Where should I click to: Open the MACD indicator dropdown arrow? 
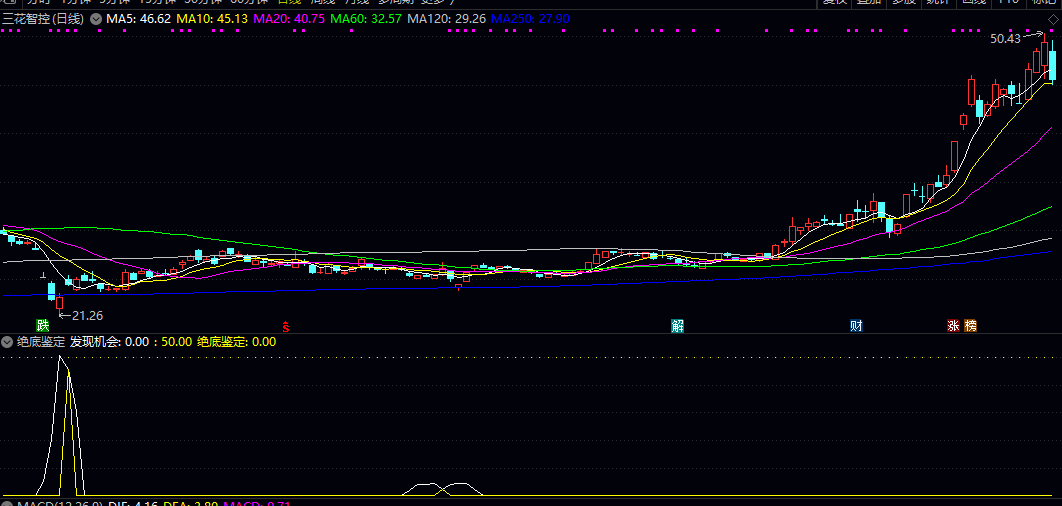8,505
